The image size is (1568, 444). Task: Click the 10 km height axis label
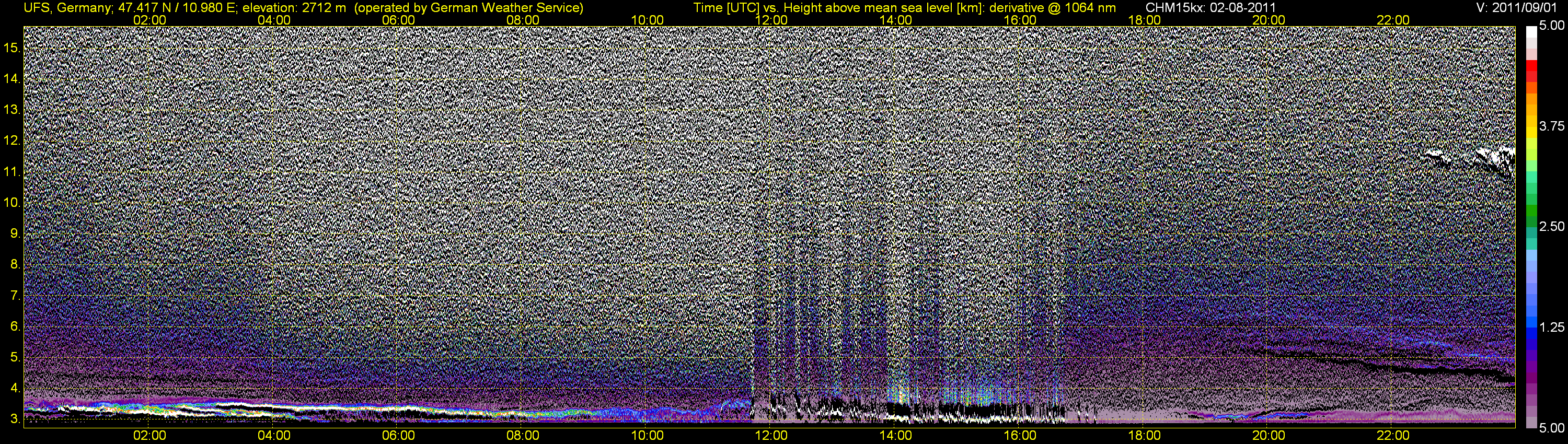(12, 203)
